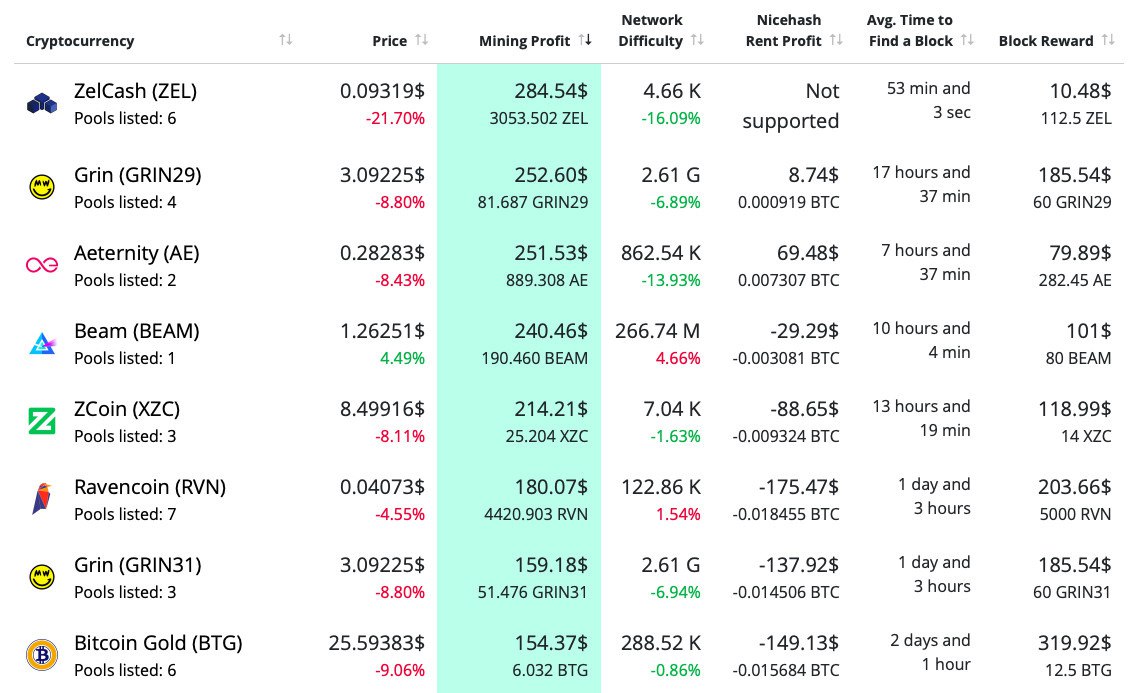1131x693 pixels.
Task: Click the Aeternity infinity logo icon
Action: point(42,265)
